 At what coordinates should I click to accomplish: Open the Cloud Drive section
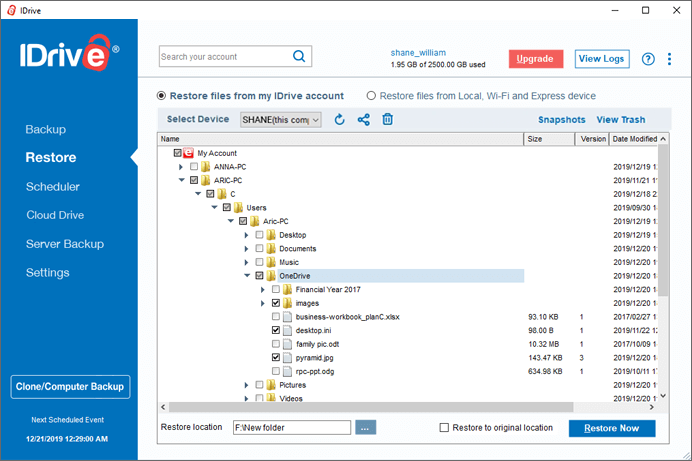coord(55,215)
